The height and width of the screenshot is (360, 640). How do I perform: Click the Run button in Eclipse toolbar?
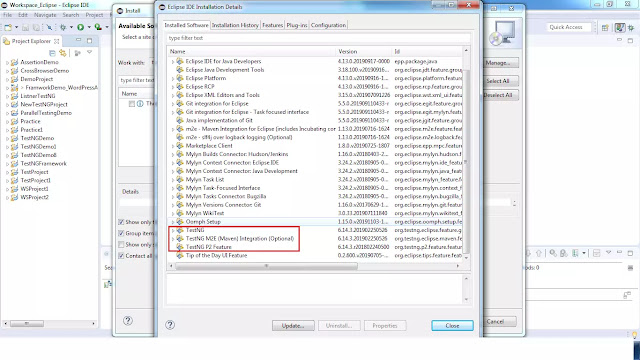click(80, 27)
